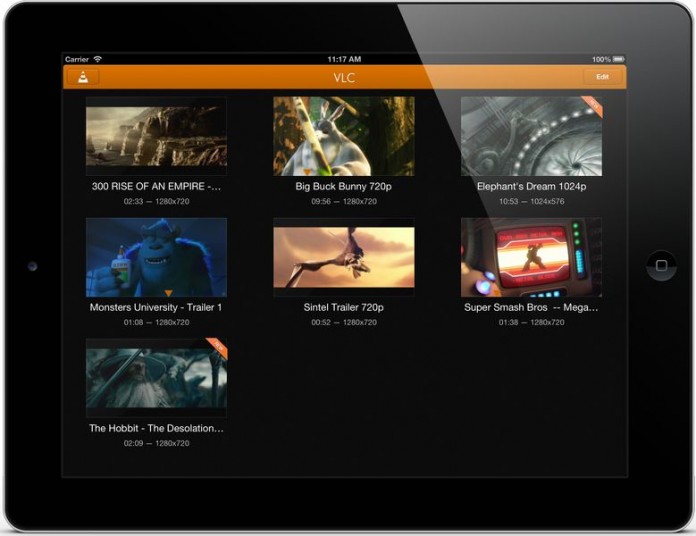Select The Hobbit Desolation thumbnail
696x536 pixels.
pyautogui.click(x=156, y=377)
